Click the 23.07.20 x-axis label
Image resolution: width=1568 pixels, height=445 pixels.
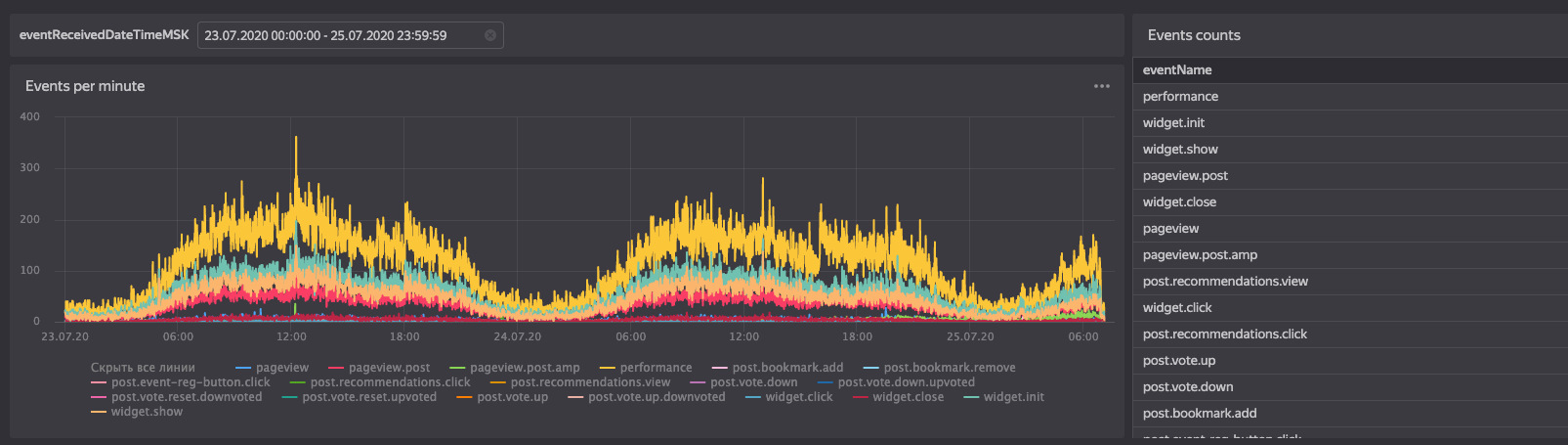pos(65,336)
